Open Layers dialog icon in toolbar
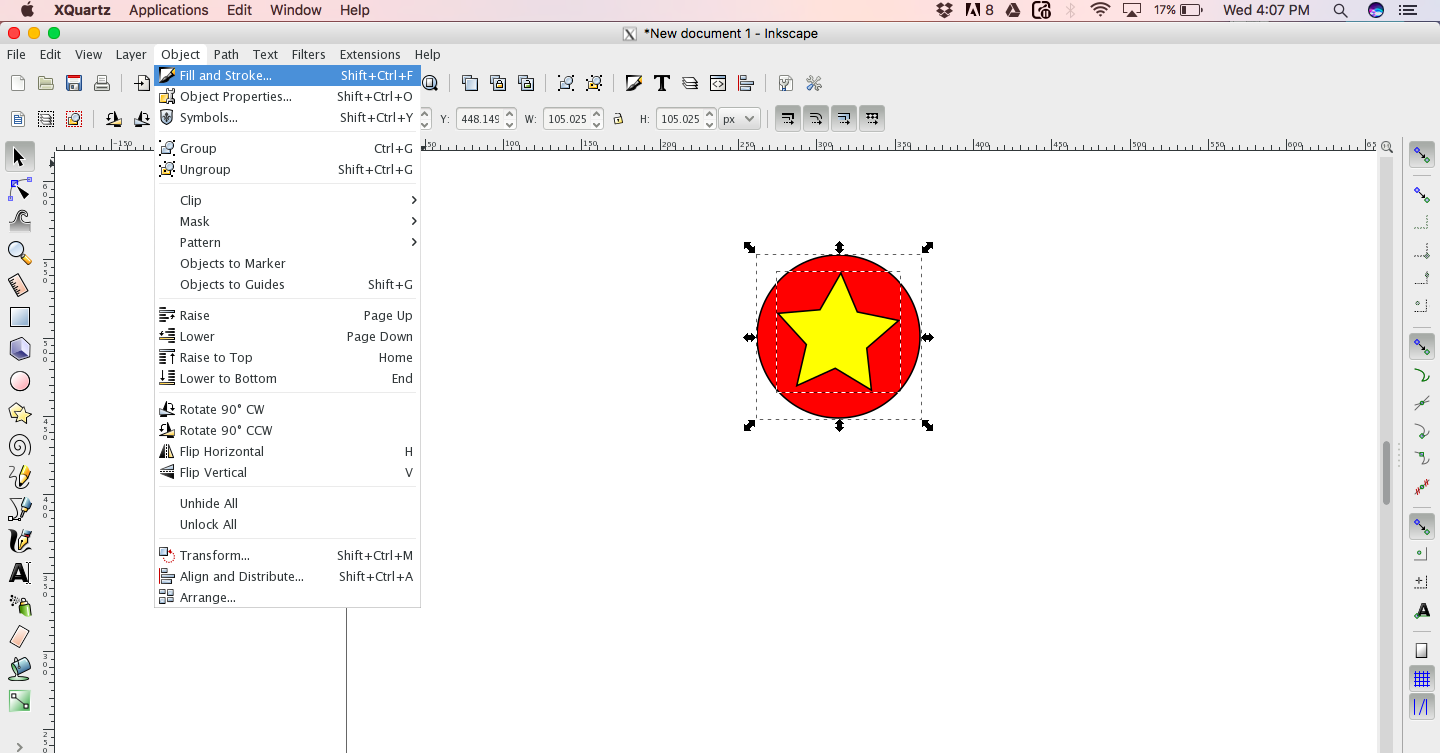1440x753 pixels. (689, 83)
